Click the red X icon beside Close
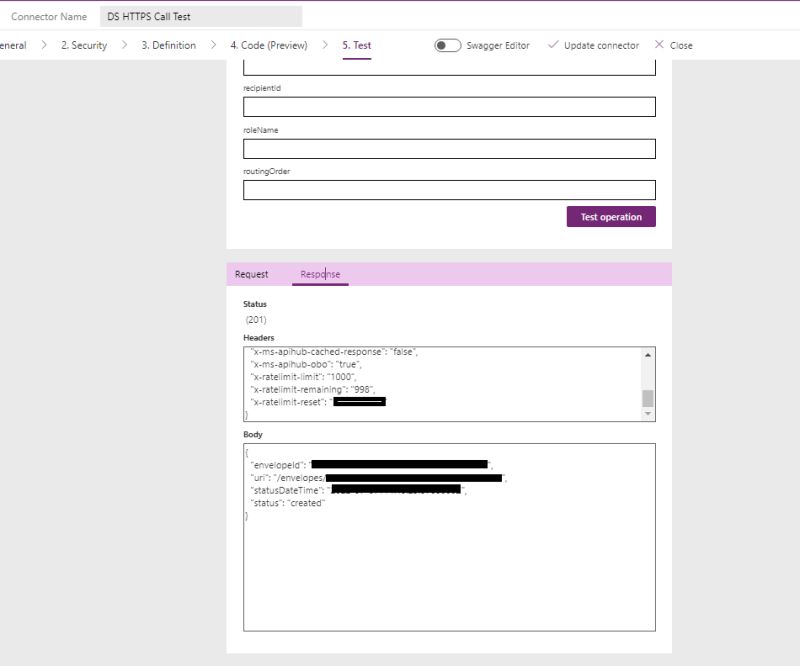 pos(658,44)
